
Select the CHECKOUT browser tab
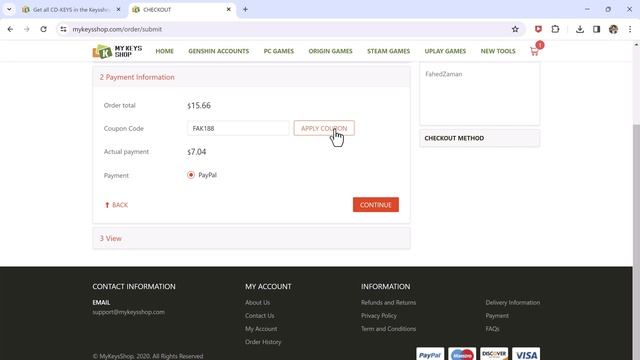(180, 9)
